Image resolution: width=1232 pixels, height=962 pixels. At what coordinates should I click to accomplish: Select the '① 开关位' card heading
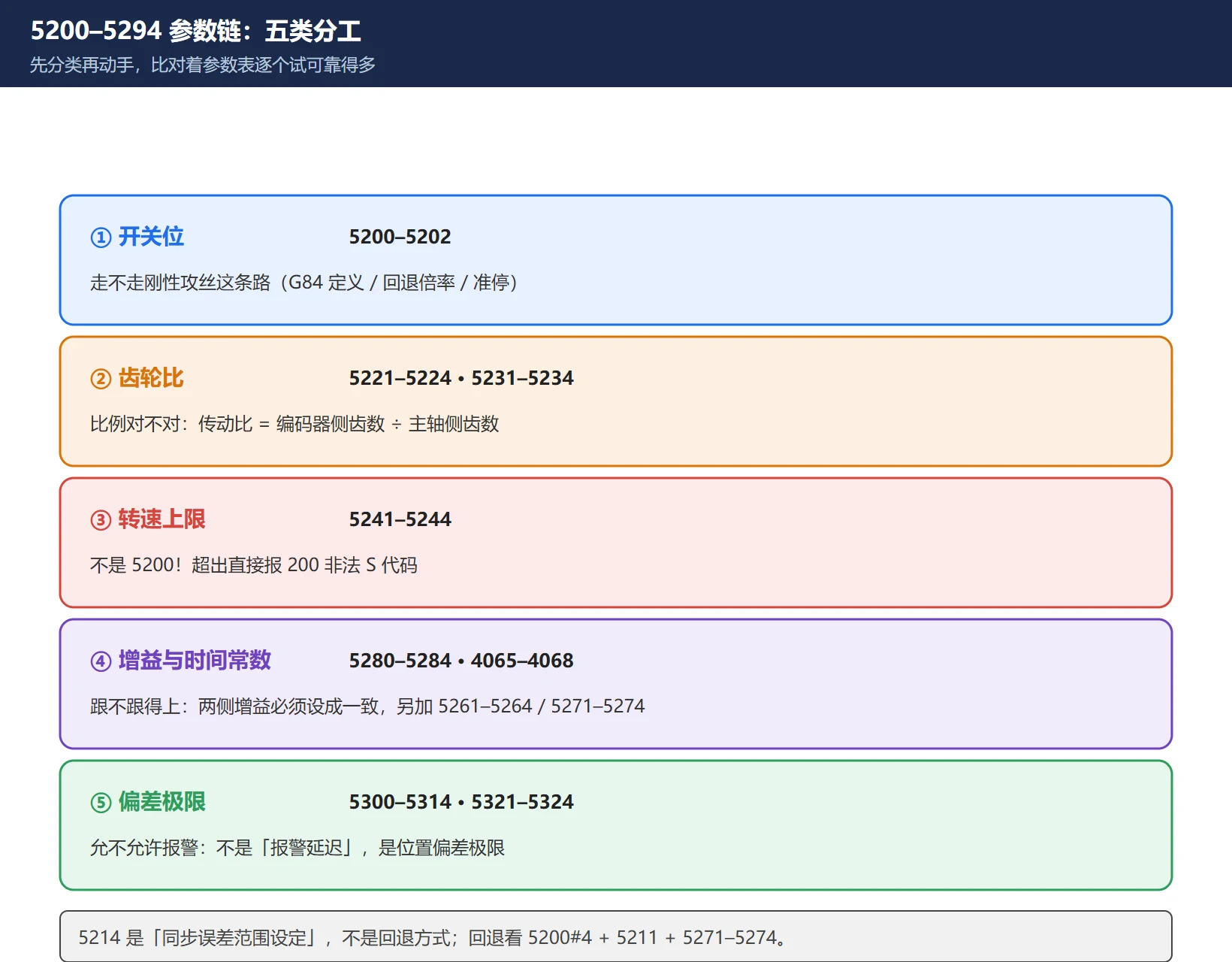(137, 237)
